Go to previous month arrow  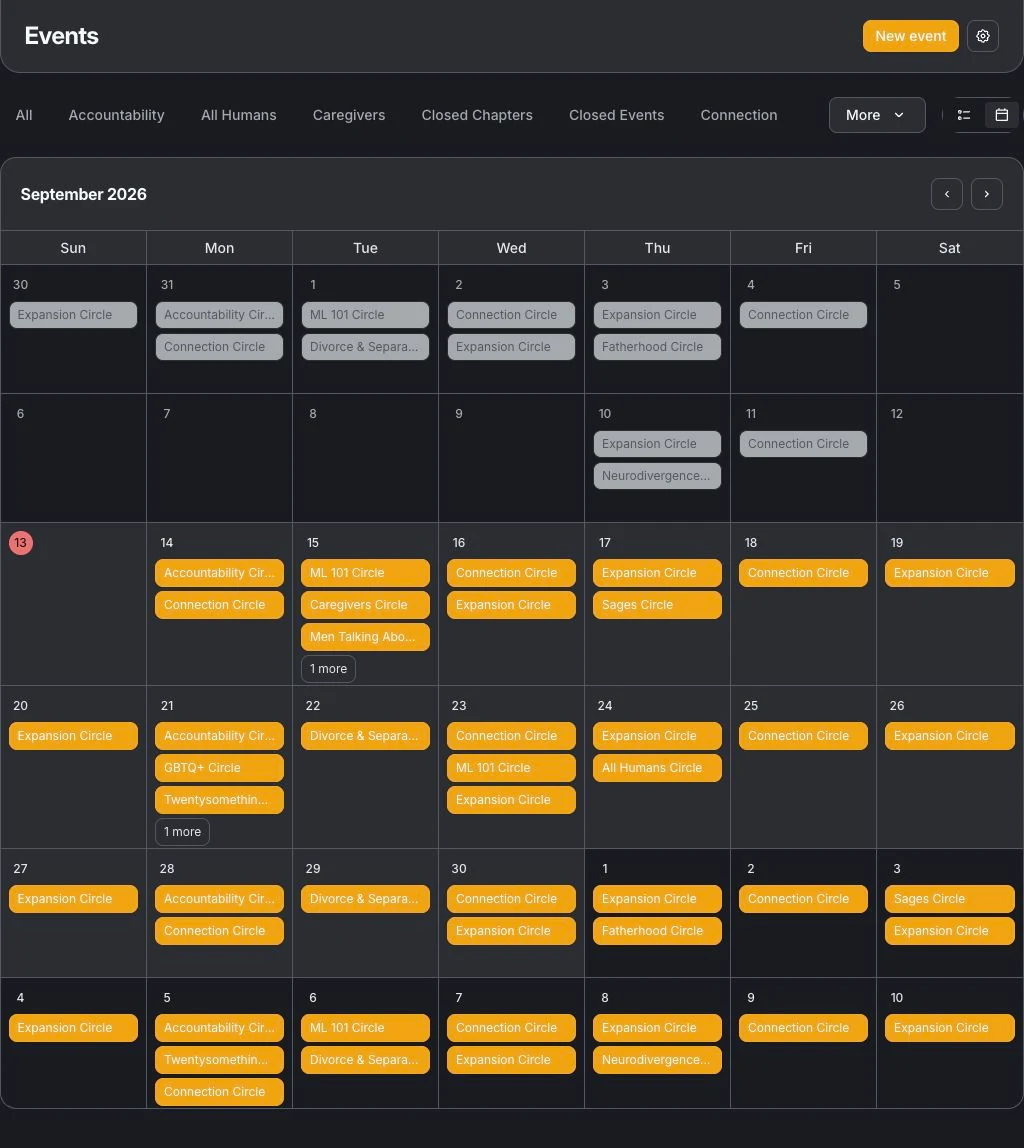coord(946,194)
